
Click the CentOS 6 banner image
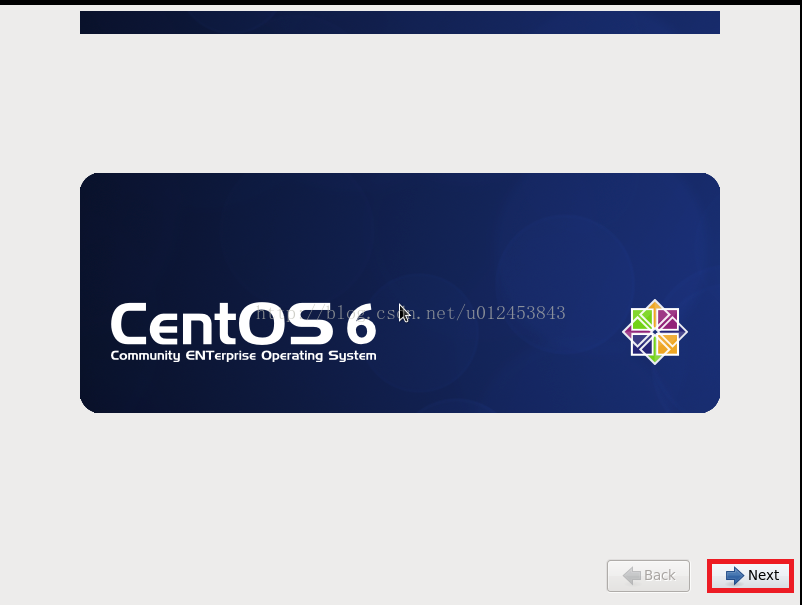(400, 293)
